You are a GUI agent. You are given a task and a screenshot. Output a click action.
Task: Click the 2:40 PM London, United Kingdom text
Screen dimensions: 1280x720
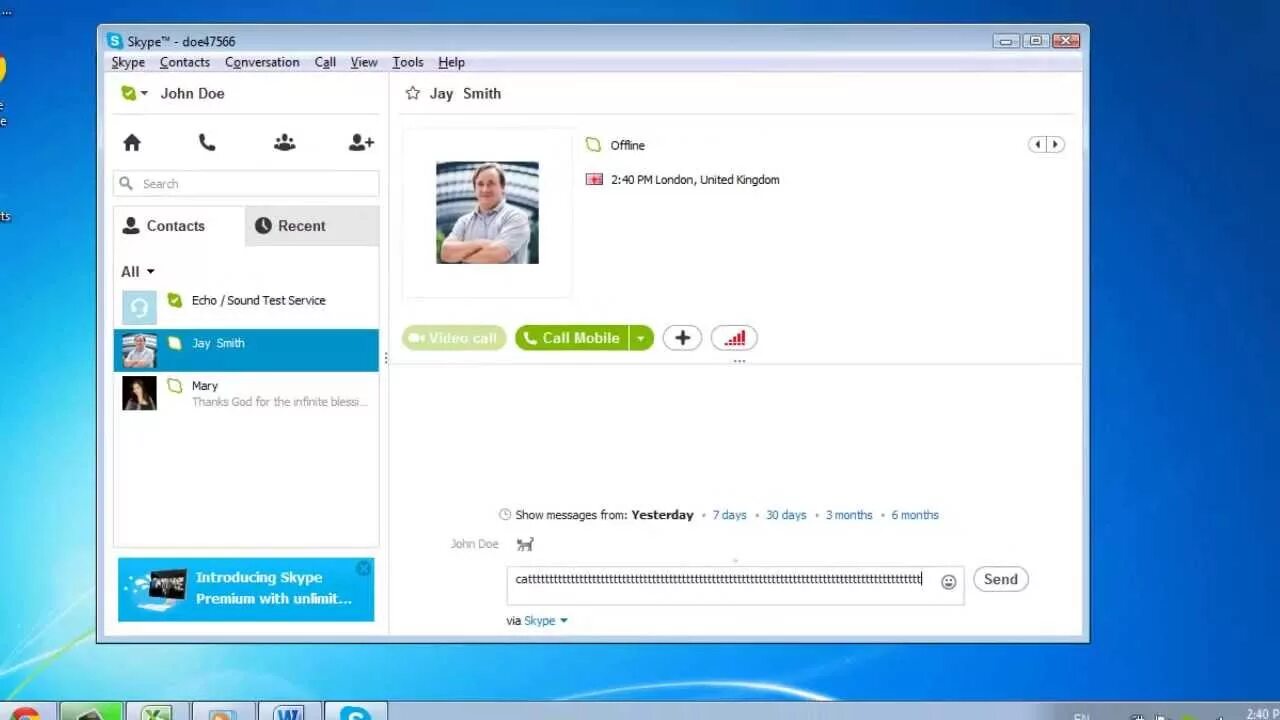coord(695,180)
